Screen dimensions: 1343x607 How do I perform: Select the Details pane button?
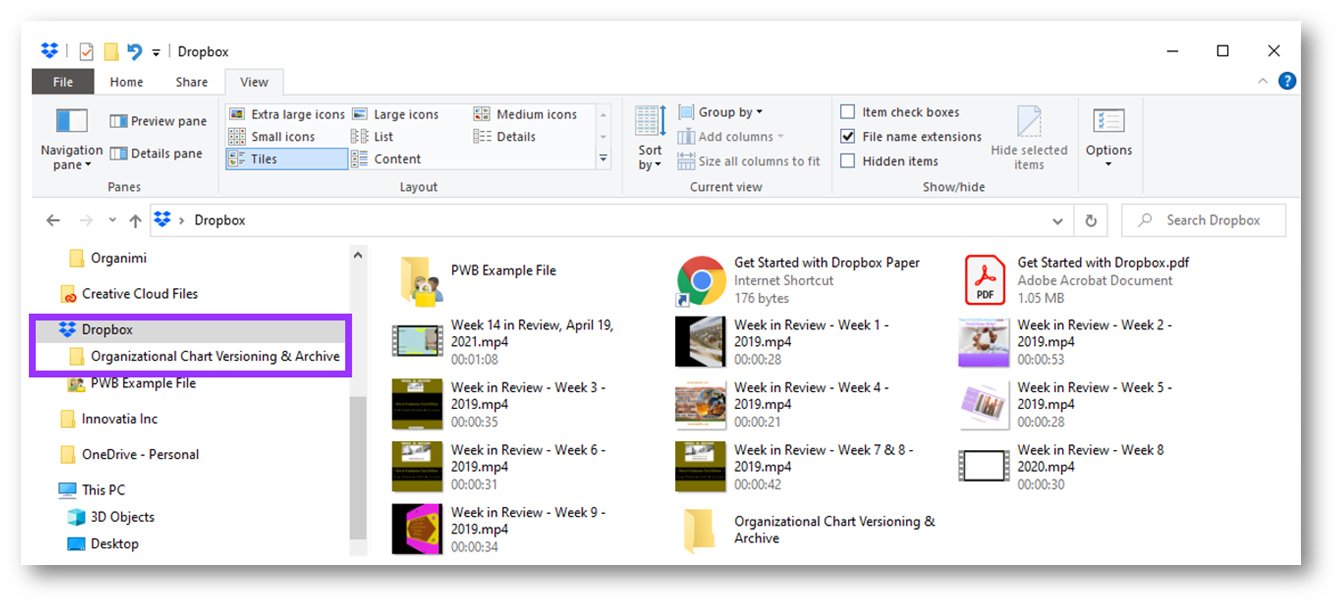tap(119, 154)
